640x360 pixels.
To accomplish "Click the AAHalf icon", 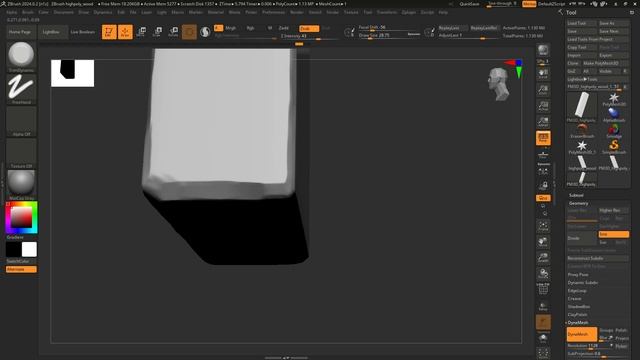I will pos(543,121).
